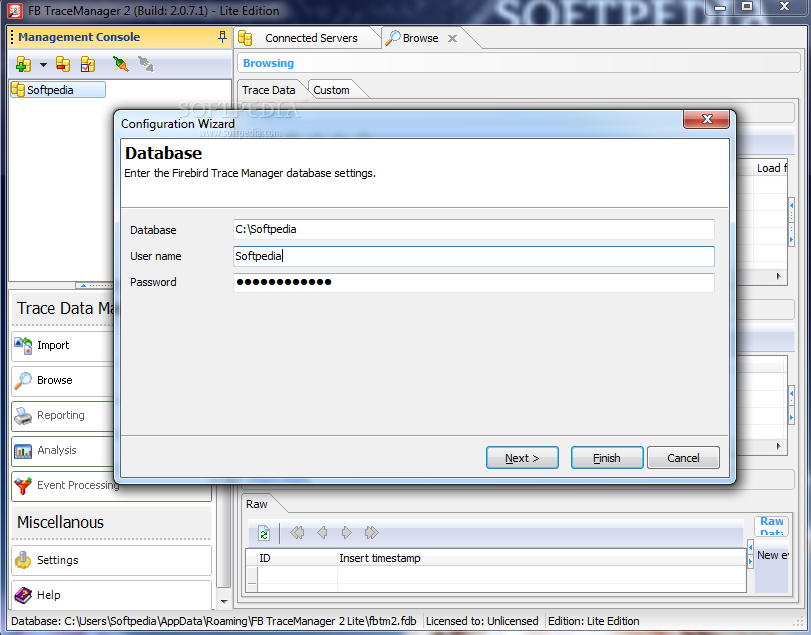Click the Settings tools icon
This screenshot has height=635, width=811.
23,561
